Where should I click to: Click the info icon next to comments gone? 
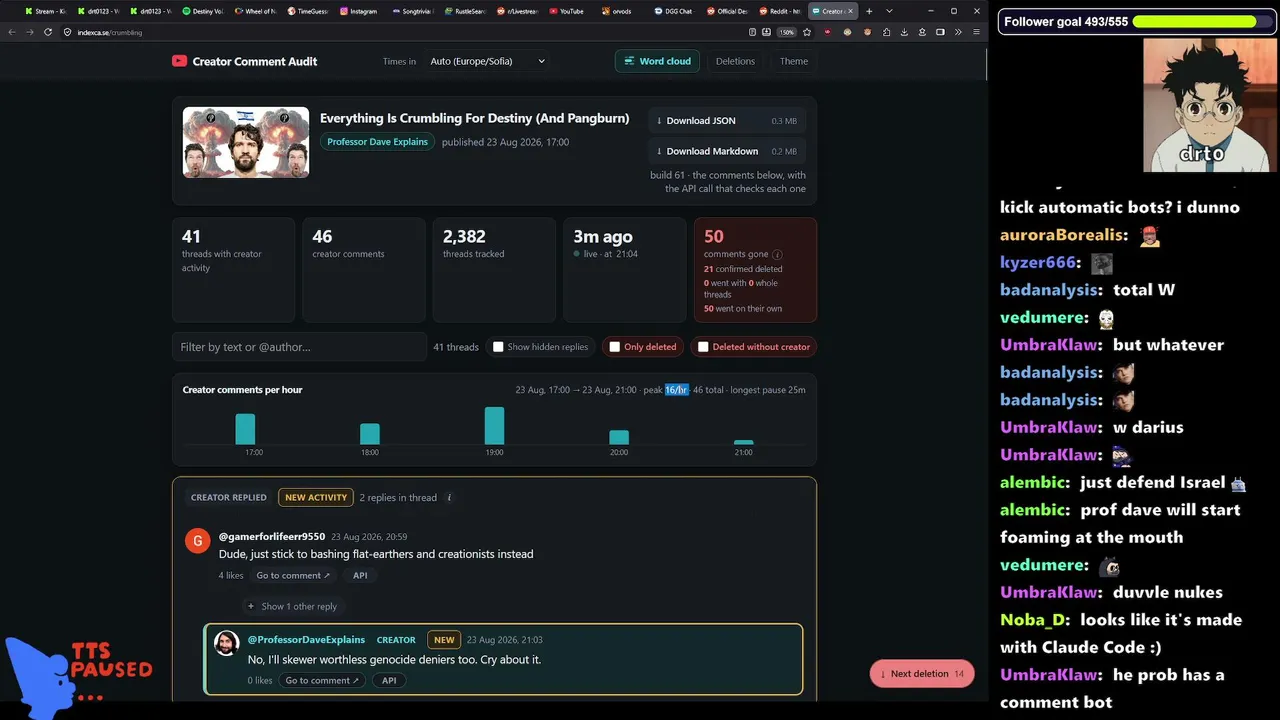click(x=777, y=255)
